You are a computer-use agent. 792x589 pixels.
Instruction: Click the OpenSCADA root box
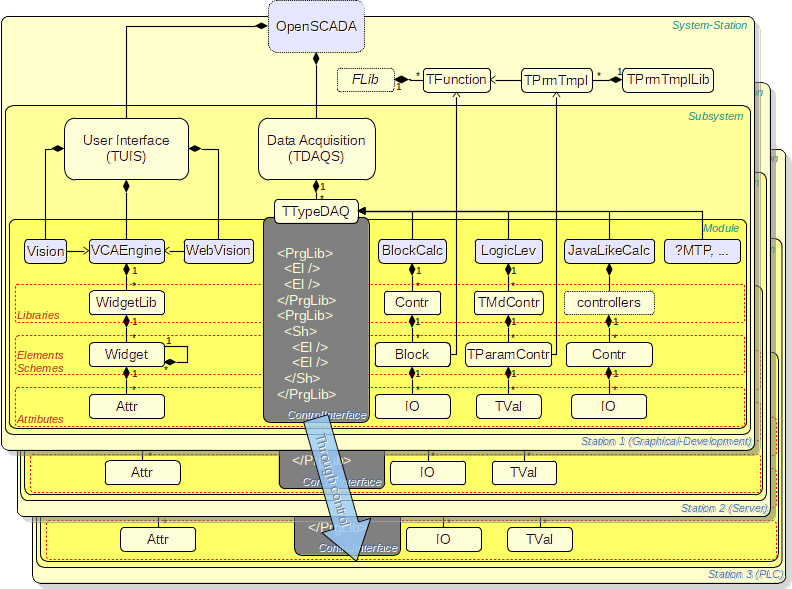point(316,26)
